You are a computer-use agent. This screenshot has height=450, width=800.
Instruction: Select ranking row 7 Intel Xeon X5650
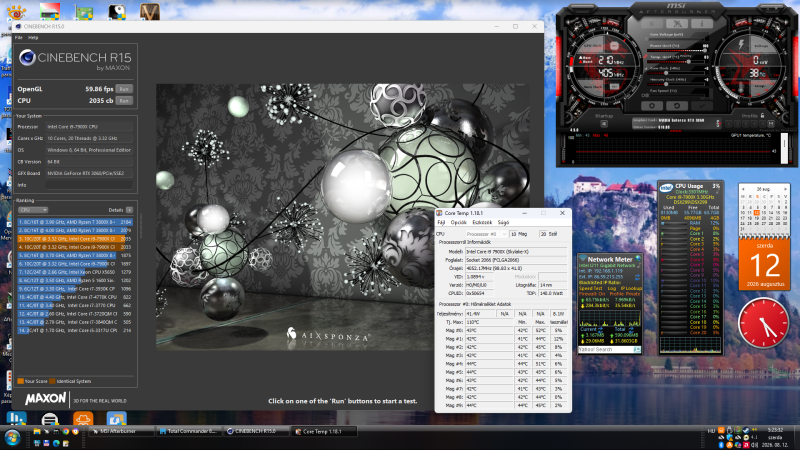[75, 272]
